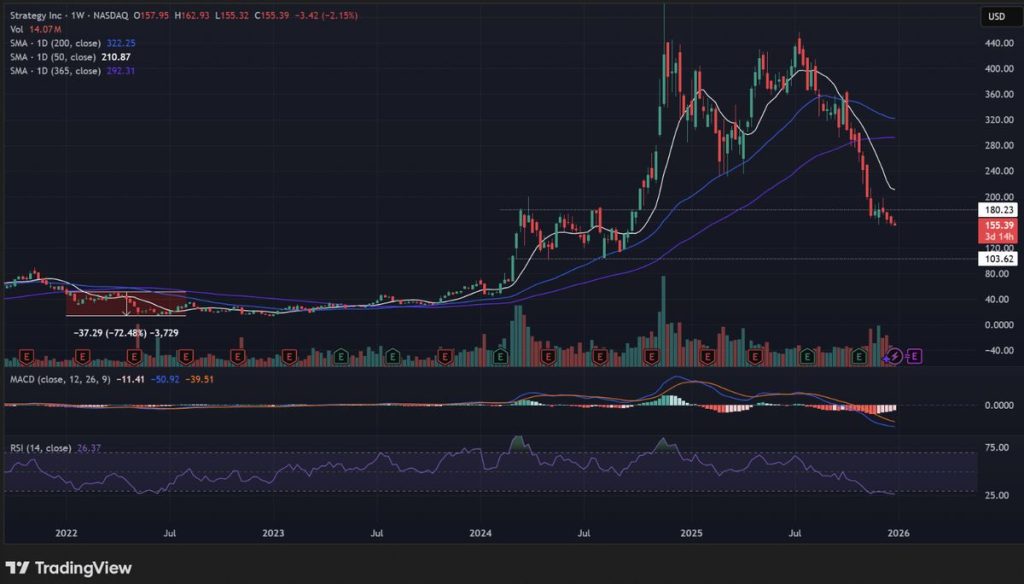Click the TradingView logo

[68, 567]
